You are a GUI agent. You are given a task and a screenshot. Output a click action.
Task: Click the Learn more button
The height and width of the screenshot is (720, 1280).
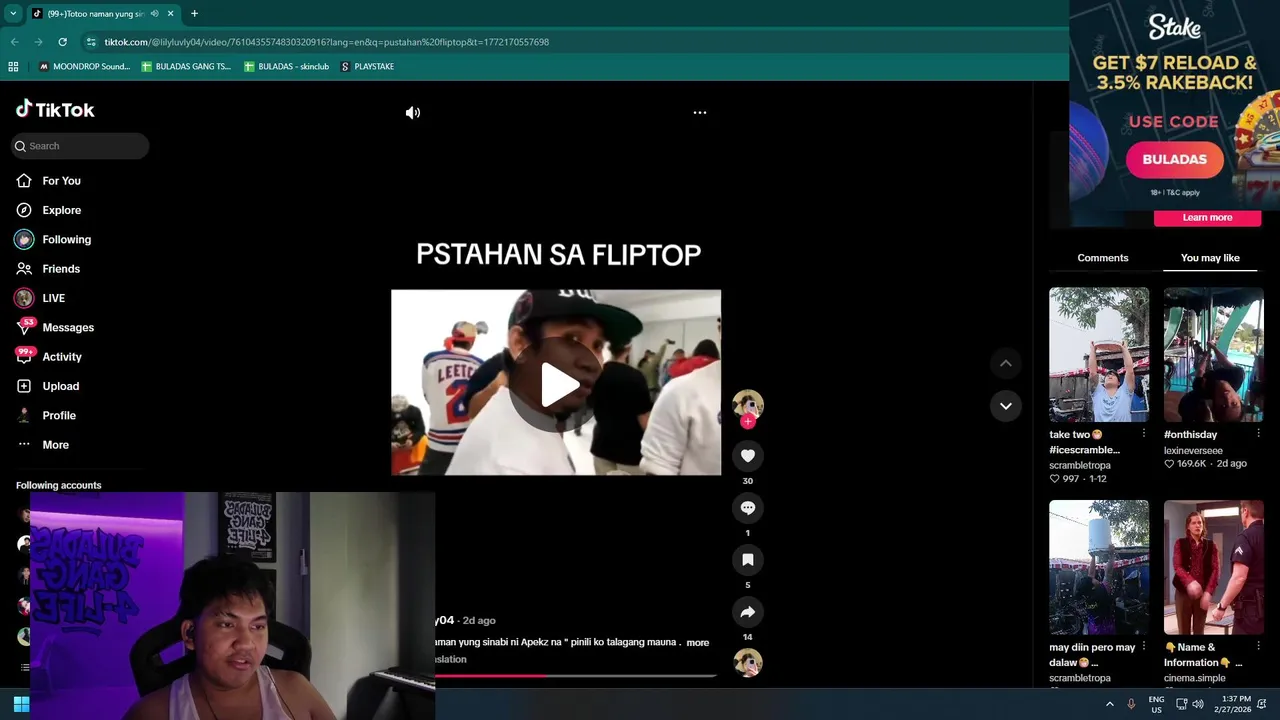[x=1207, y=217]
